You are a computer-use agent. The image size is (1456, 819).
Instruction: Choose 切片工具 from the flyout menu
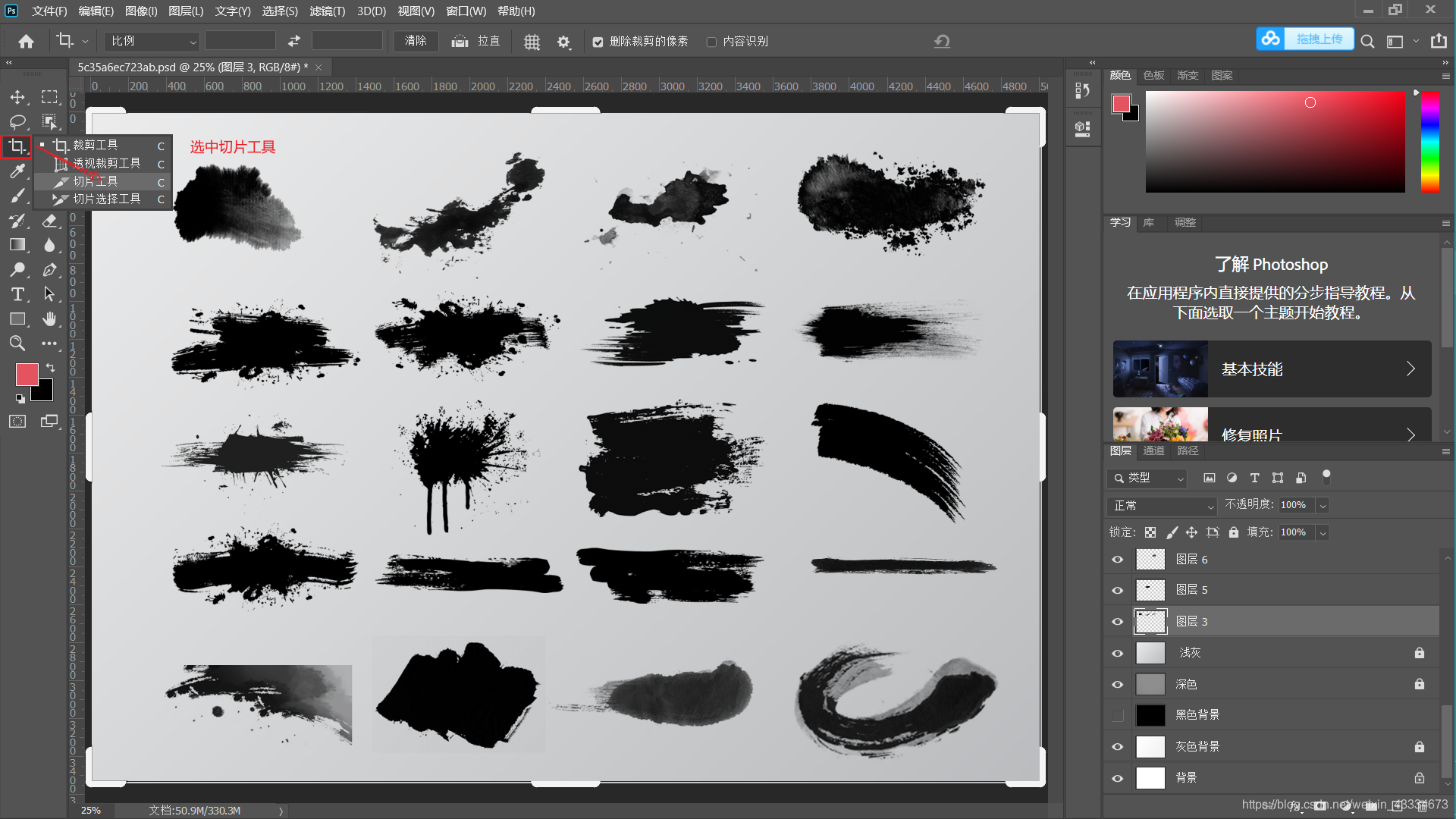coord(96,181)
